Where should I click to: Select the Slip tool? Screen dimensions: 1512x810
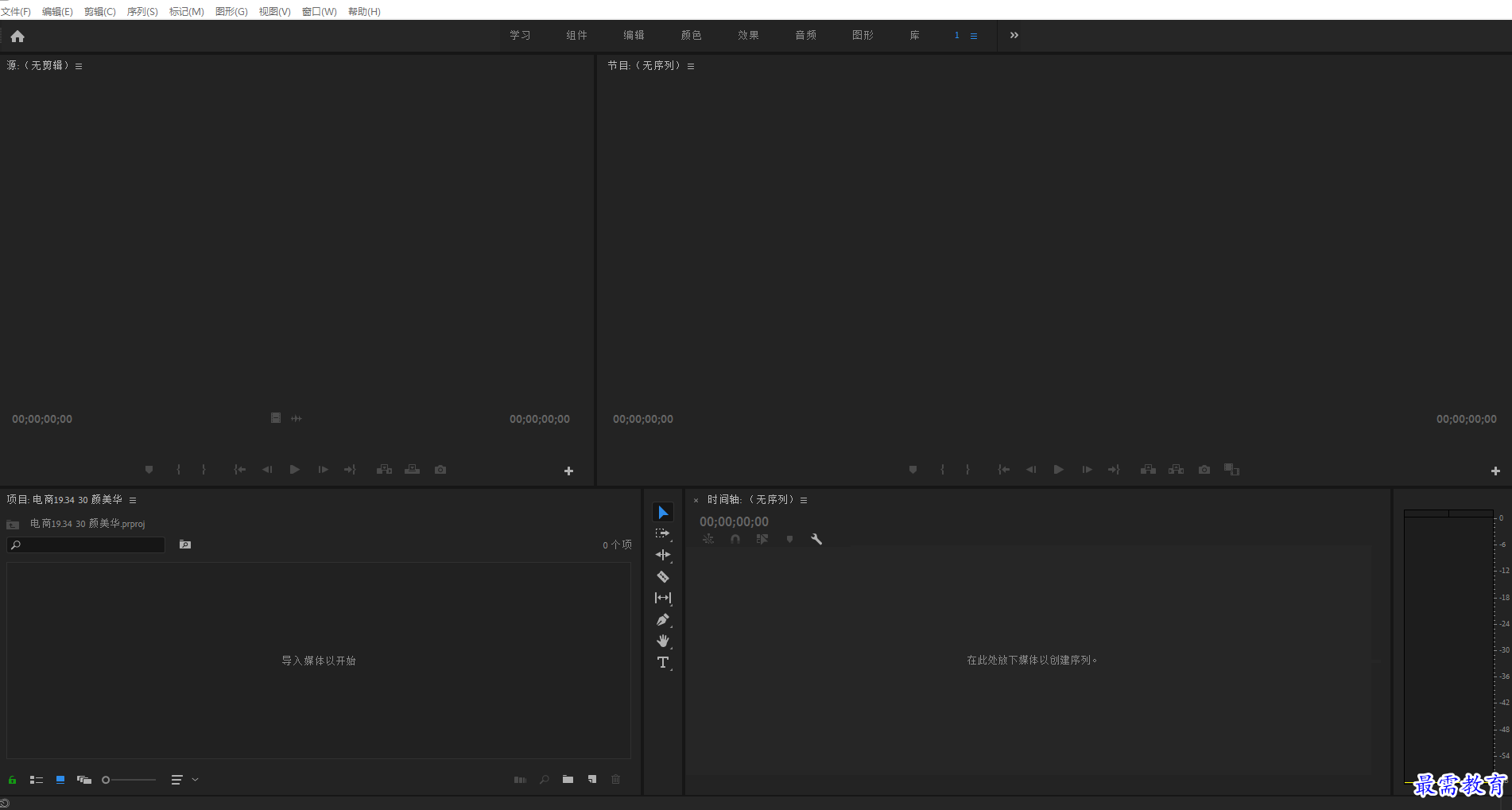click(x=663, y=598)
